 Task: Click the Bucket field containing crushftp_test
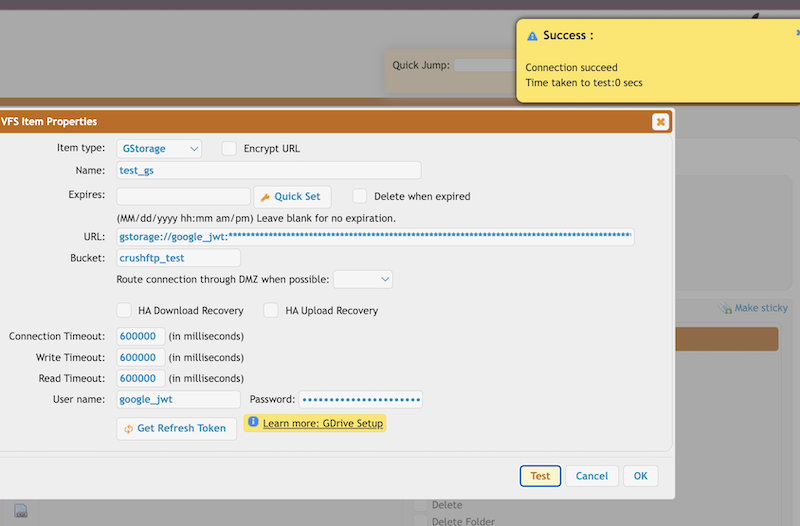click(179, 258)
